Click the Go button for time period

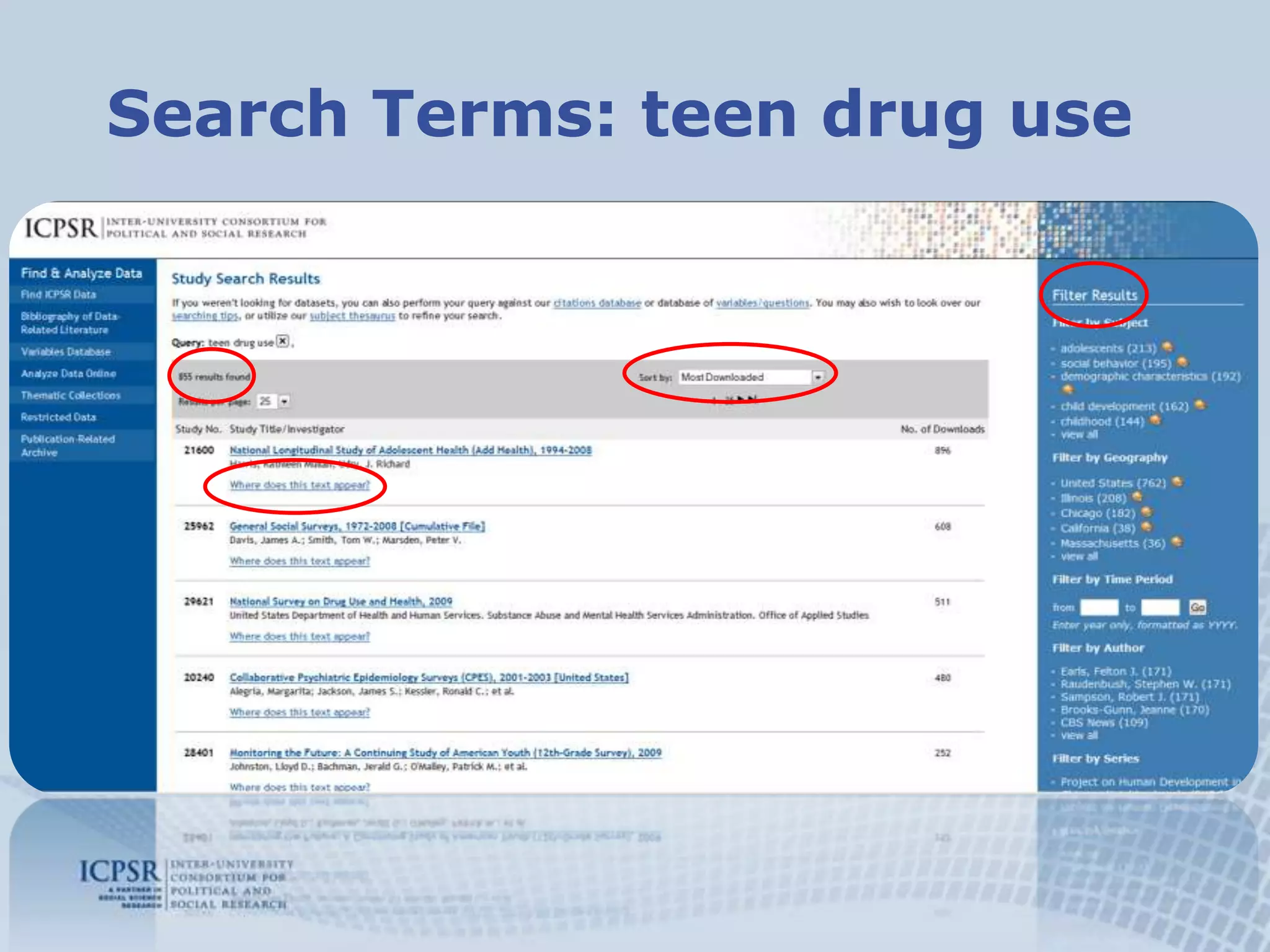[1197, 607]
